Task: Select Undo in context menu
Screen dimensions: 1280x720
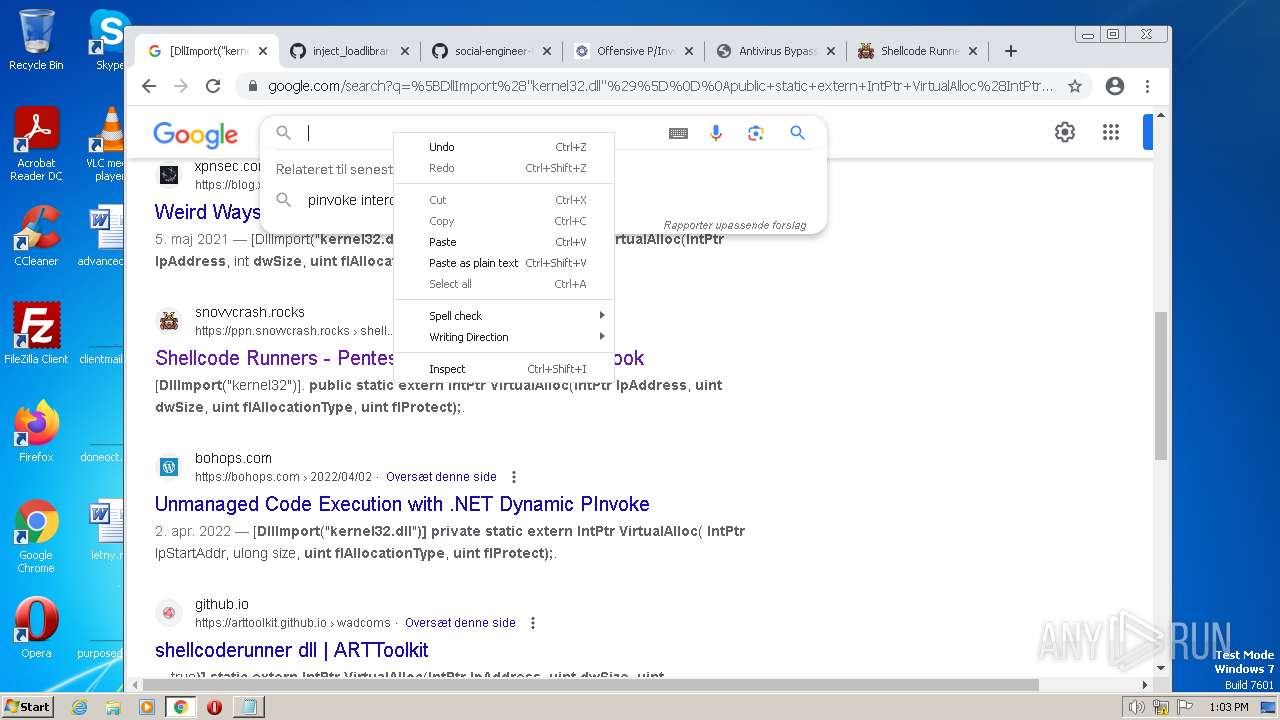Action: coord(504,147)
